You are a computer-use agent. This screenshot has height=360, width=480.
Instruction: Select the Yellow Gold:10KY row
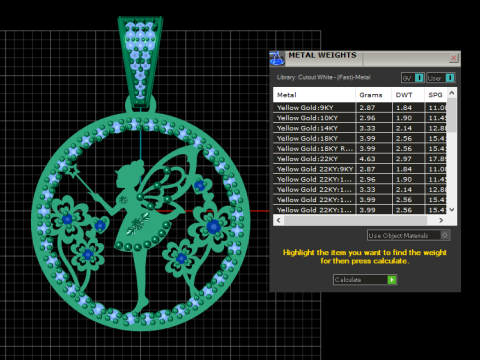360,118
